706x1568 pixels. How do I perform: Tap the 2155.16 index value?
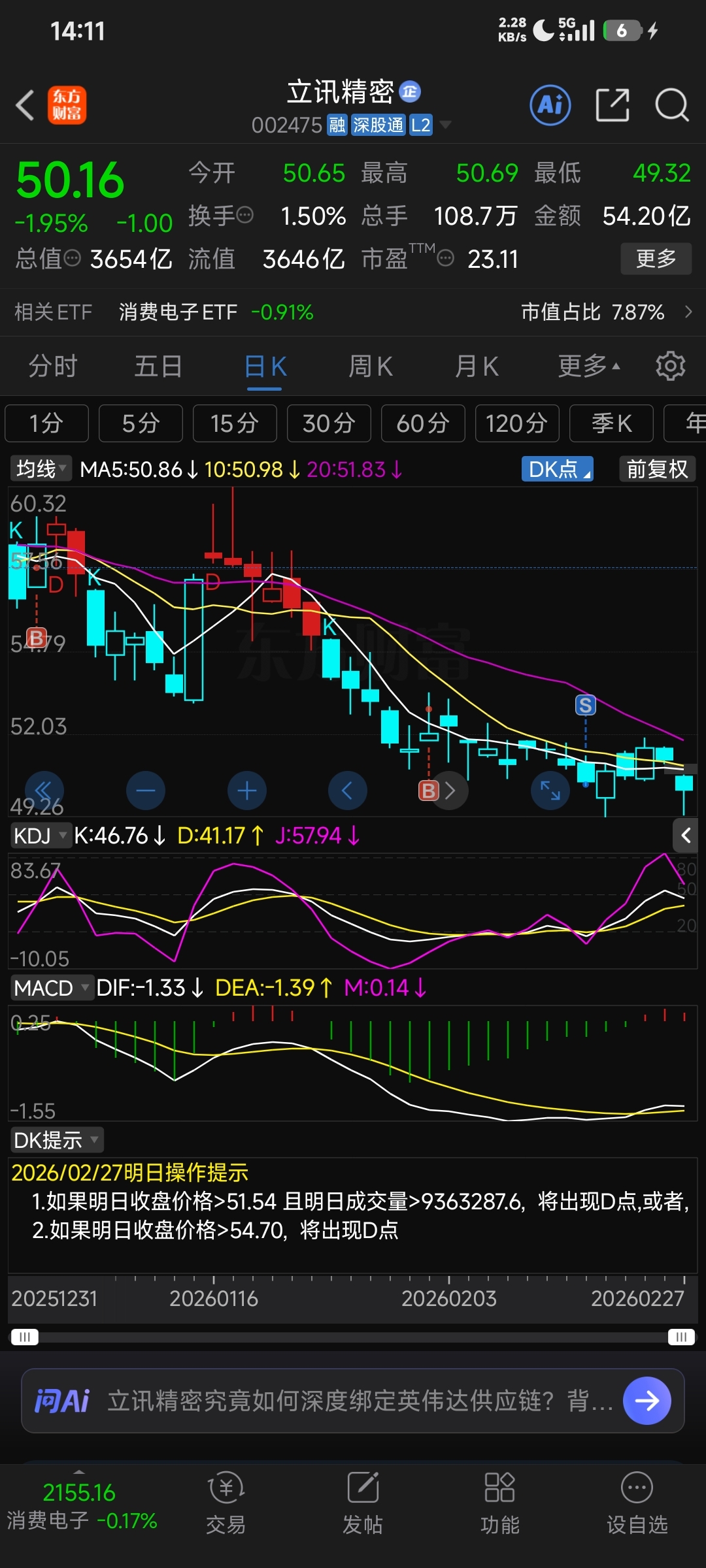79,1493
